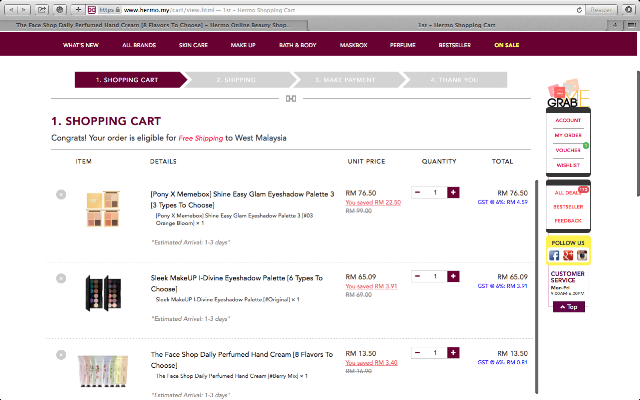
Task: Click the cart list vertical scrollbar
Action: [x=536, y=286]
